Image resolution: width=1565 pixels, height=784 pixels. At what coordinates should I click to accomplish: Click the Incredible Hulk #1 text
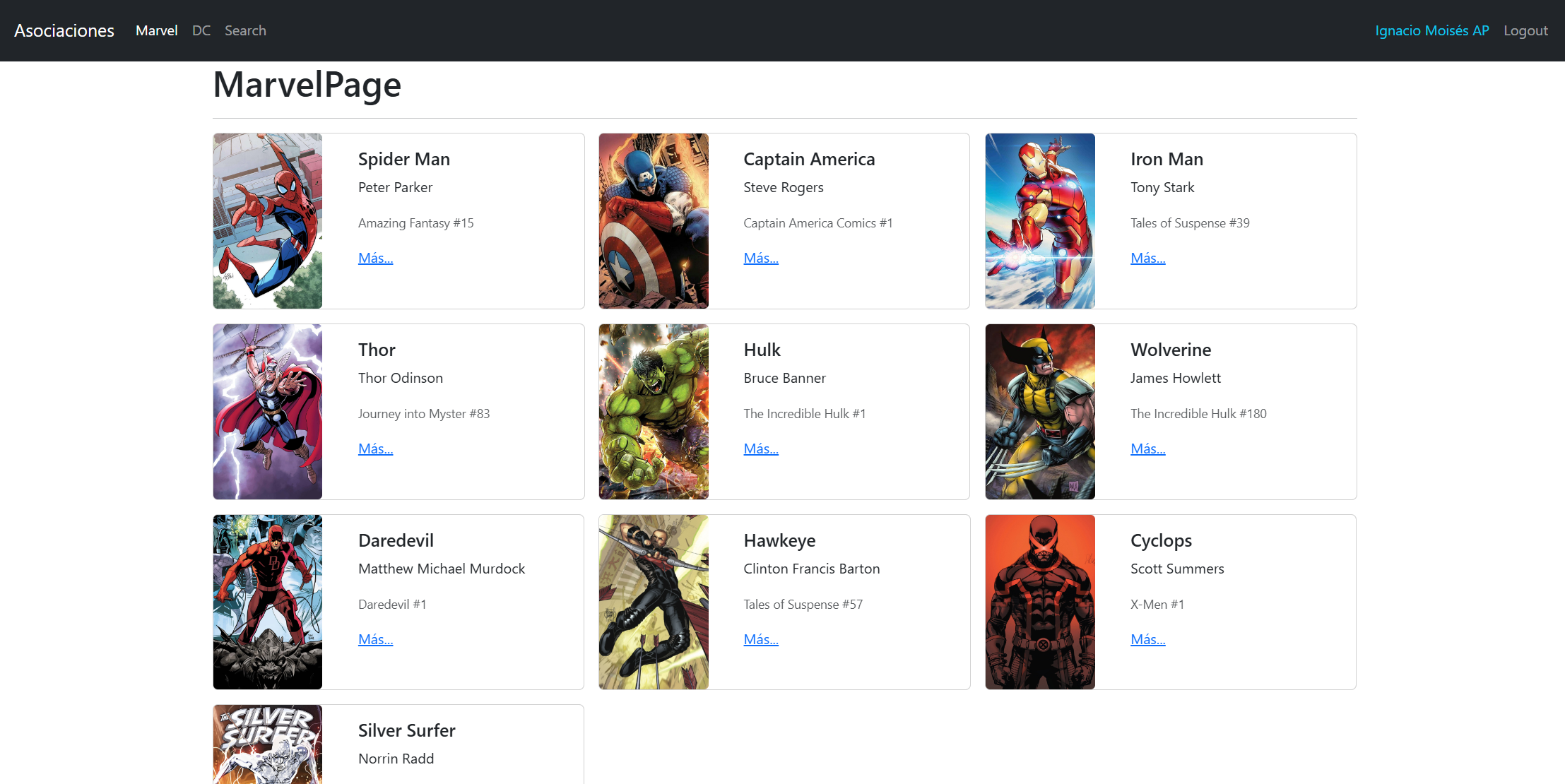(804, 414)
